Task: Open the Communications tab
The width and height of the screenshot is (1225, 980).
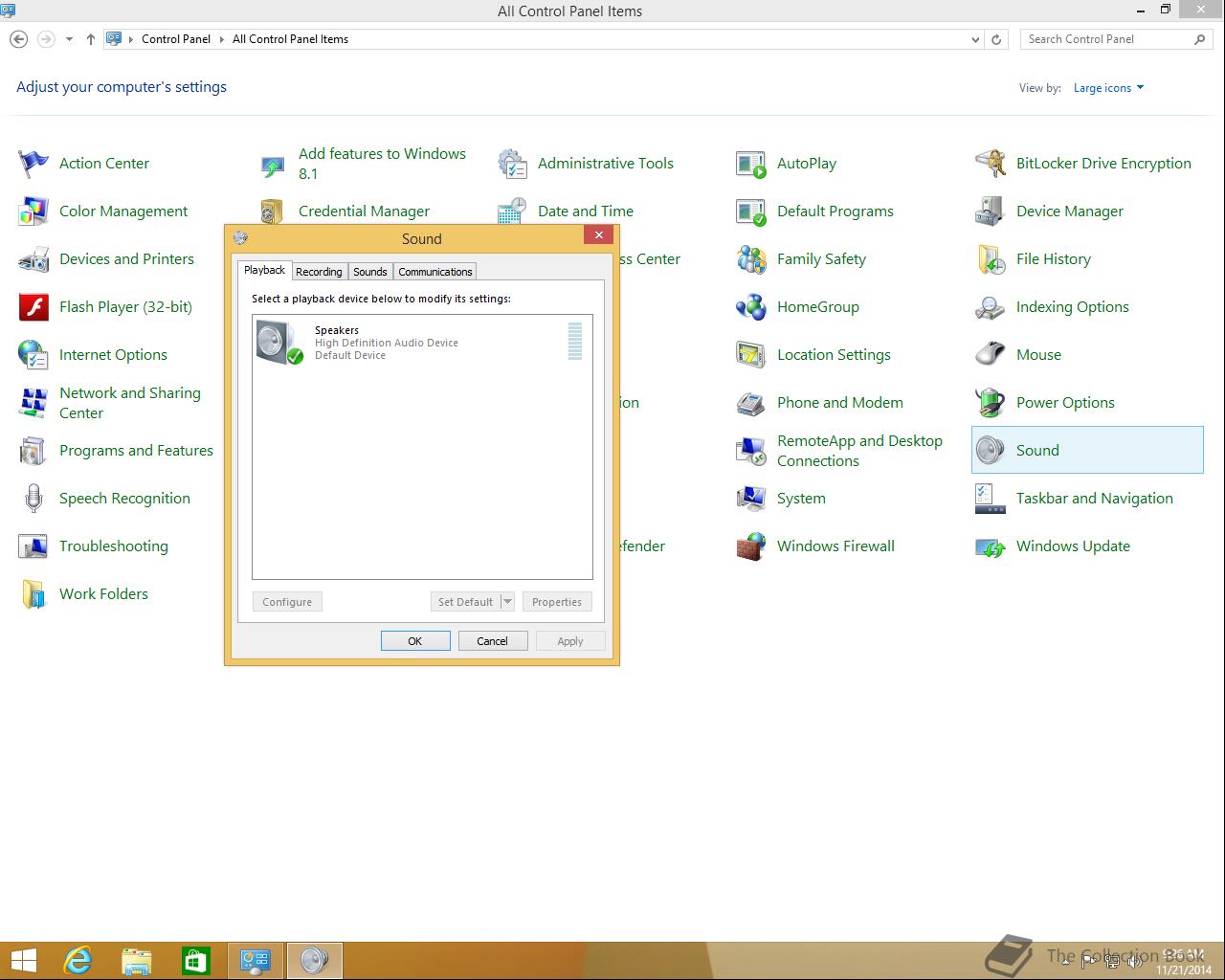Action: pos(435,272)
